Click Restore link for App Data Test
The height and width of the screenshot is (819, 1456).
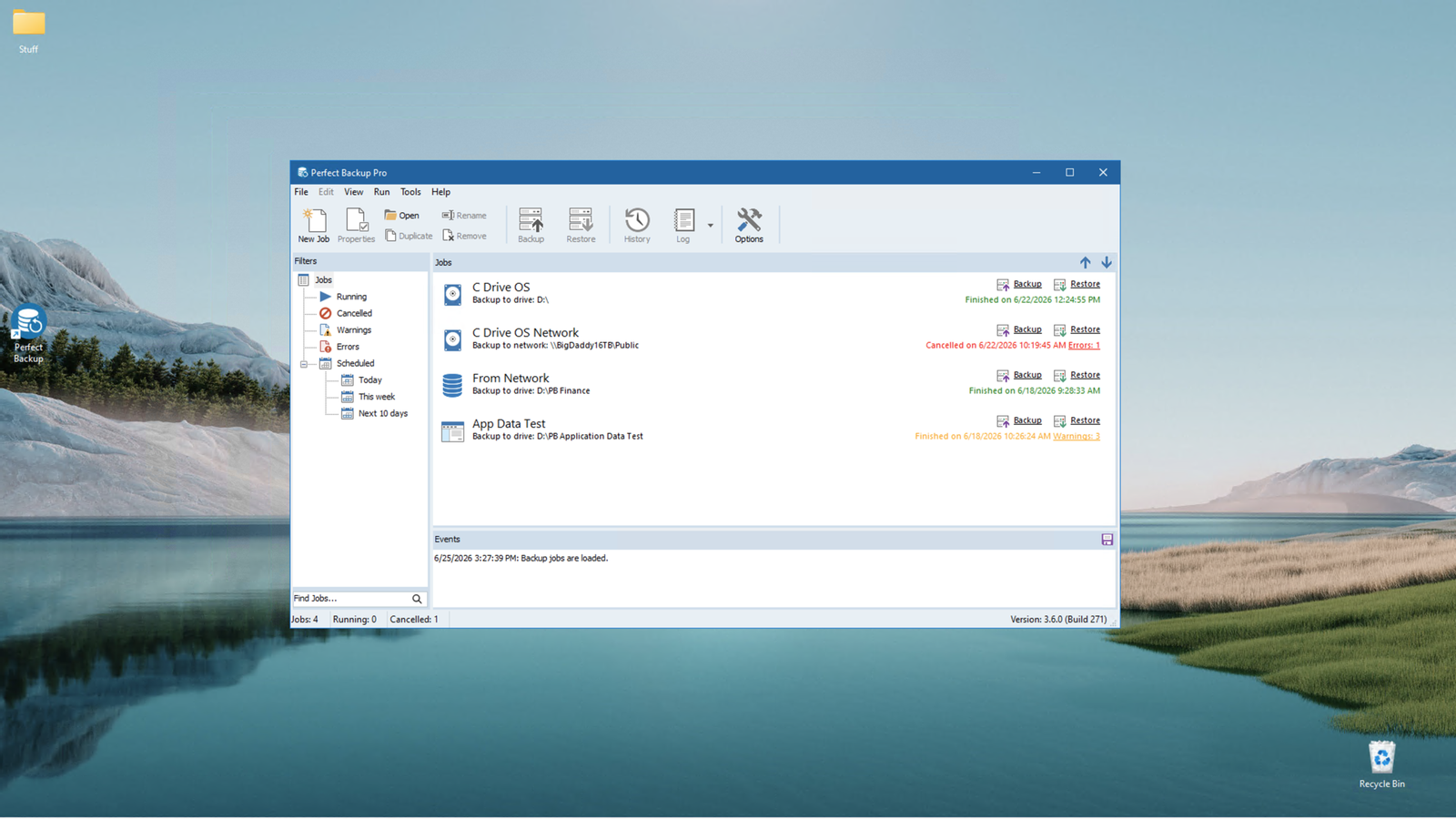click(x=1085, y=420)
